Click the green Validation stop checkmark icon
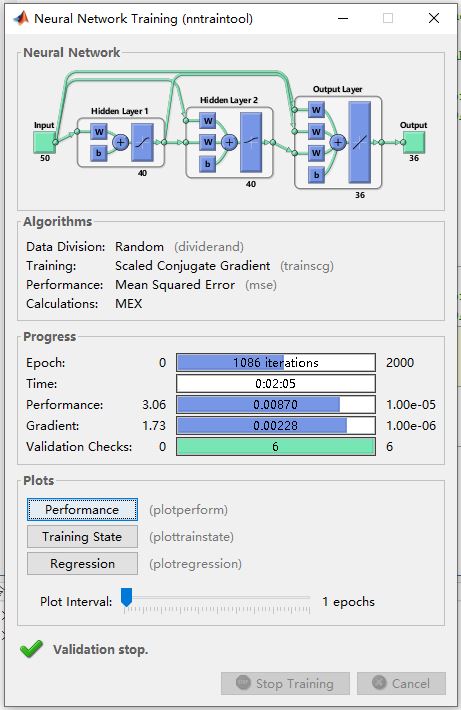The width and height of the screenshot is (461, 710). (x=31, y=649)
